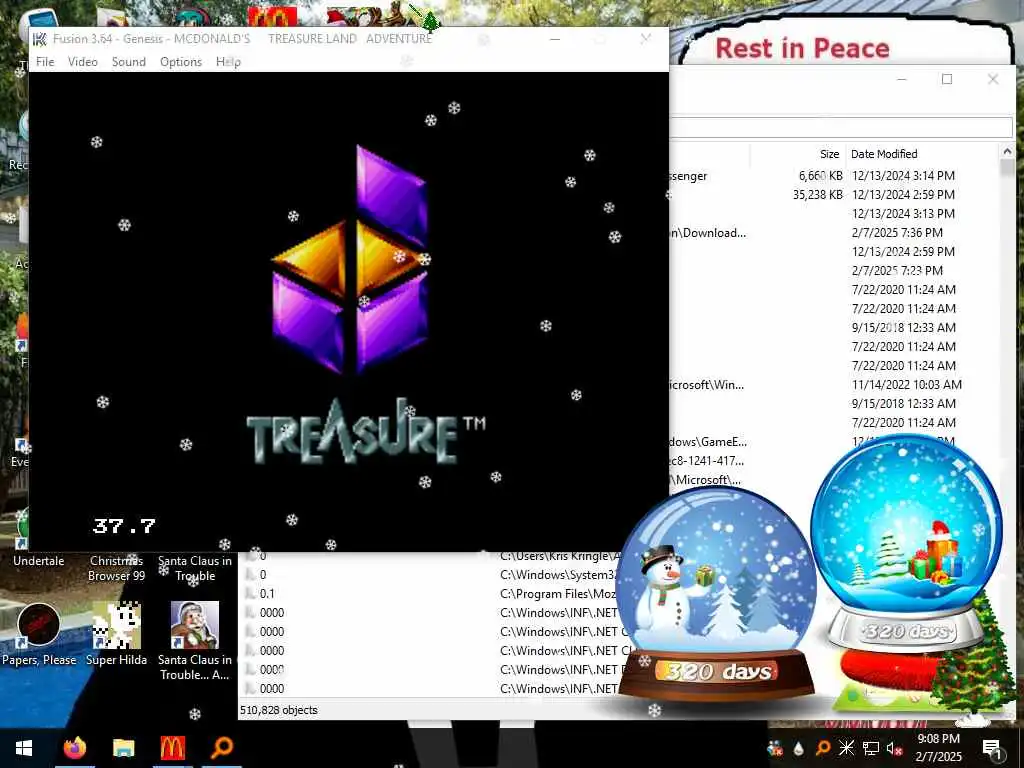Select the Undertale desktop icon label
The image size is (1024, 768).
39,561
